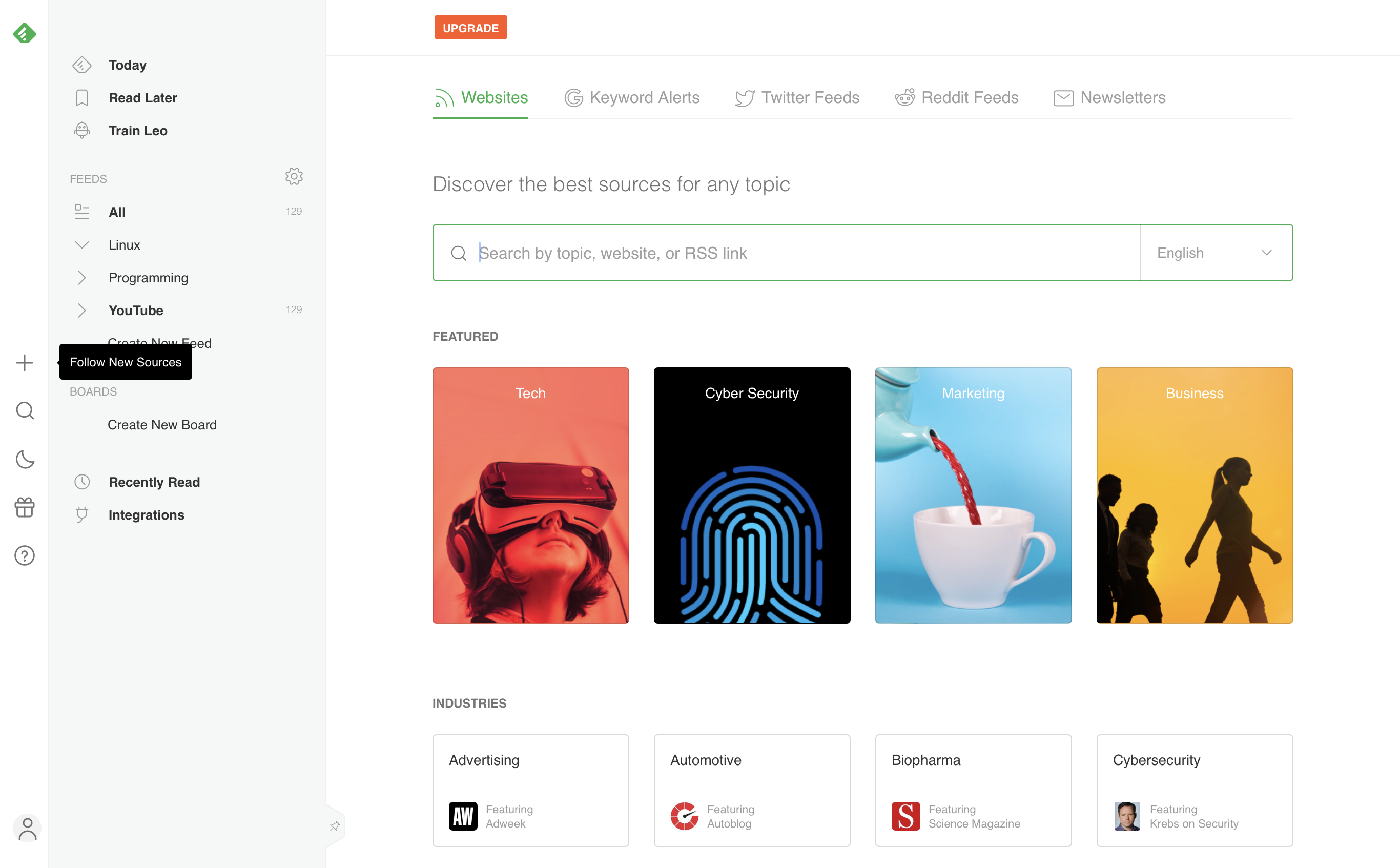Open search via the magnifier sidebar icon
Screen dimensions: 1400x868
(25, 410)
